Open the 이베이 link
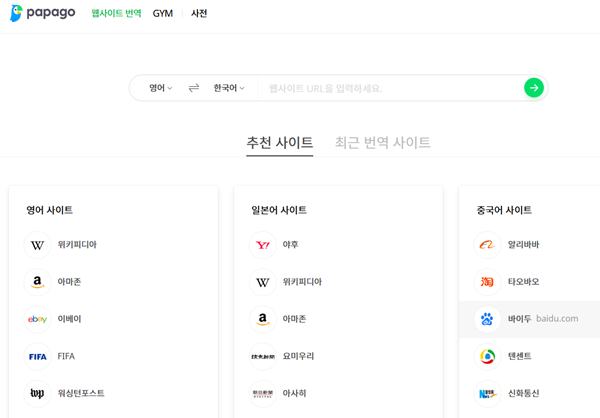The image size is (600, 418). pyautogui.click(x=69, y=319)
